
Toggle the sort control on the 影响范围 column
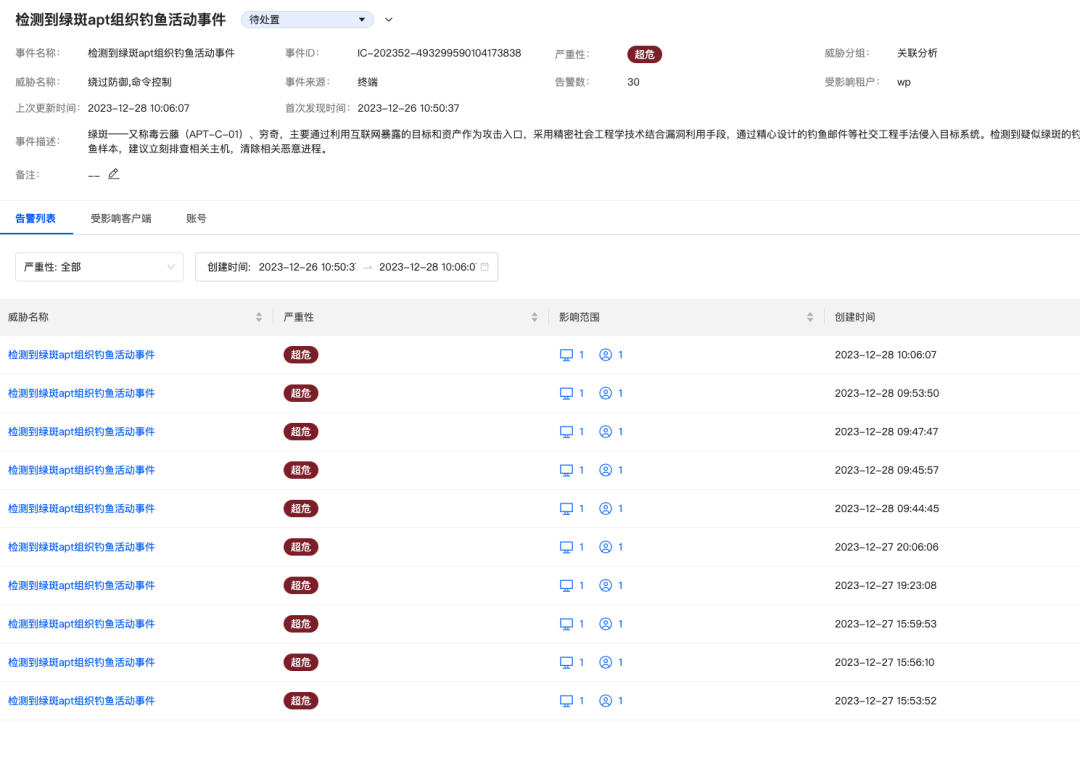click(x=810, y=317)
